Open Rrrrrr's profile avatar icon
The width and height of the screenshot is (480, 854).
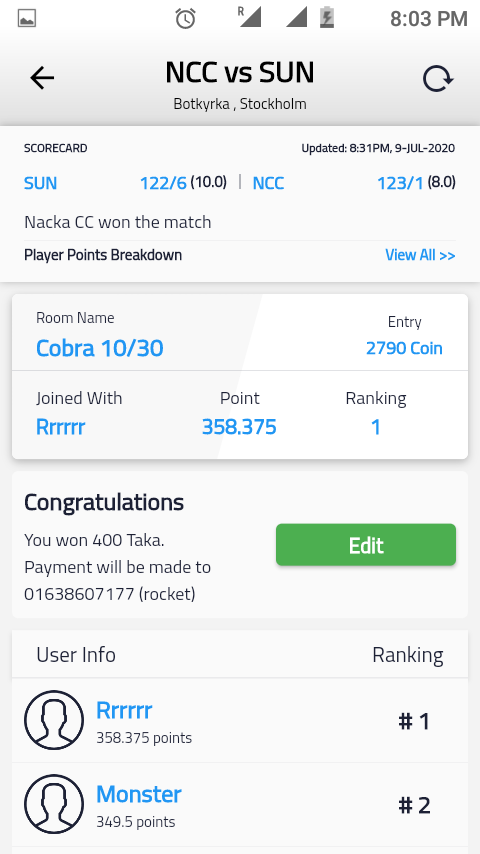(54, 720)
